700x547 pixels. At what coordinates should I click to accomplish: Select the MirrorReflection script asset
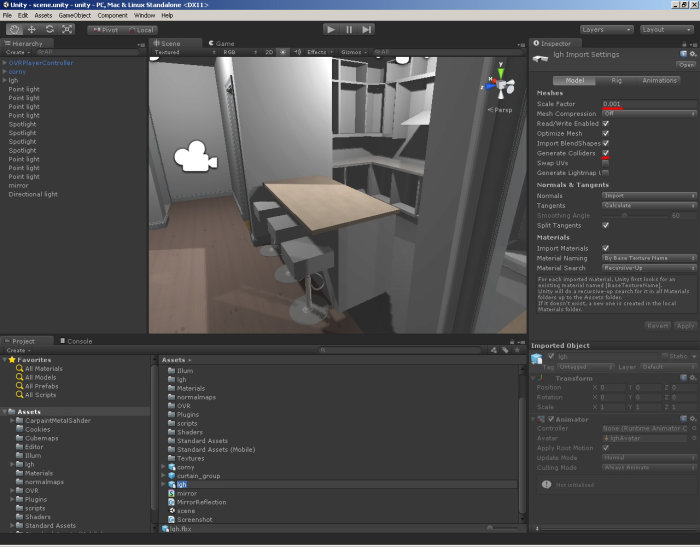pyautogui.click(x=201, y=502)
